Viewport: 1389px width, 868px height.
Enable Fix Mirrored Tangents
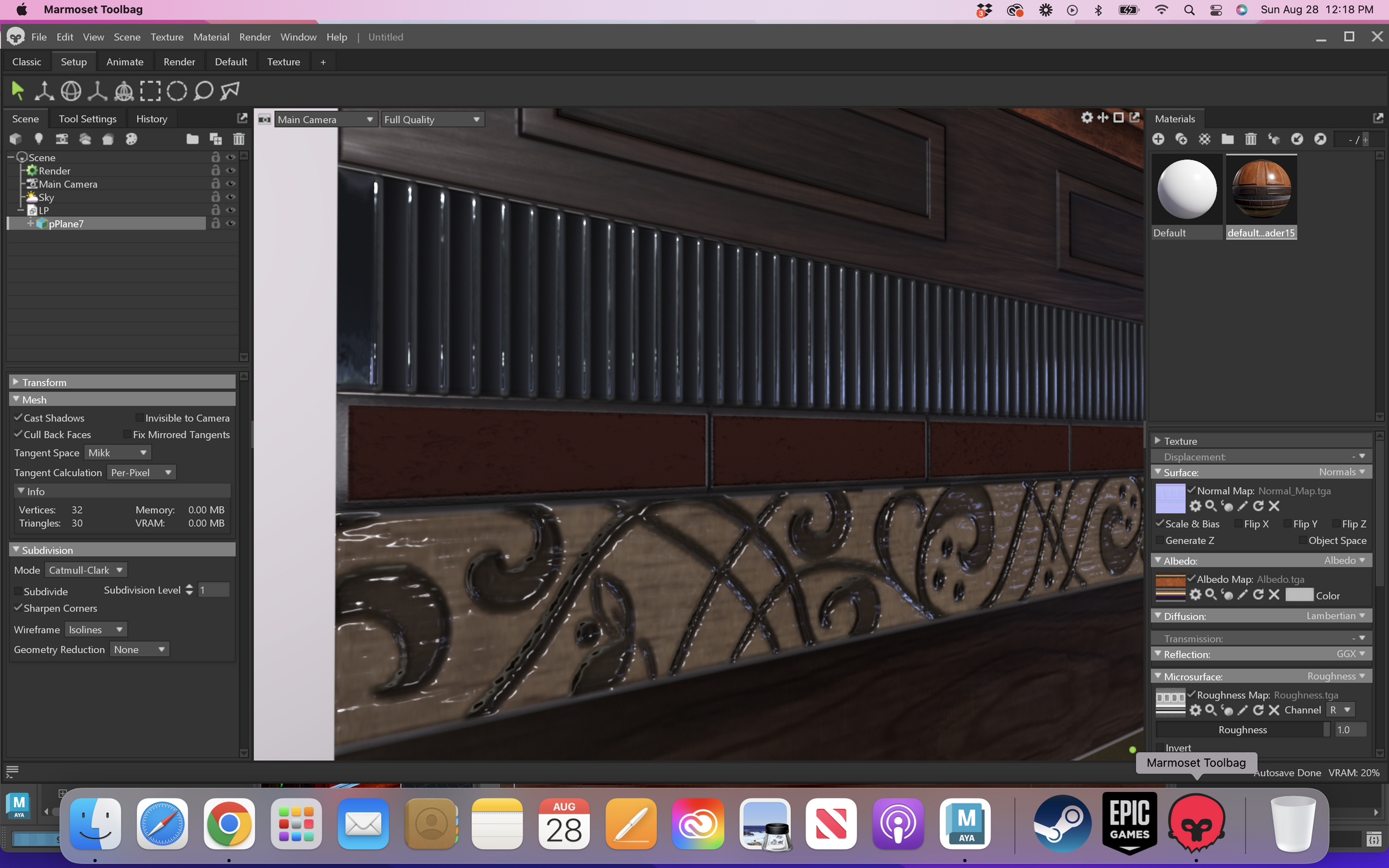[127, 434]
